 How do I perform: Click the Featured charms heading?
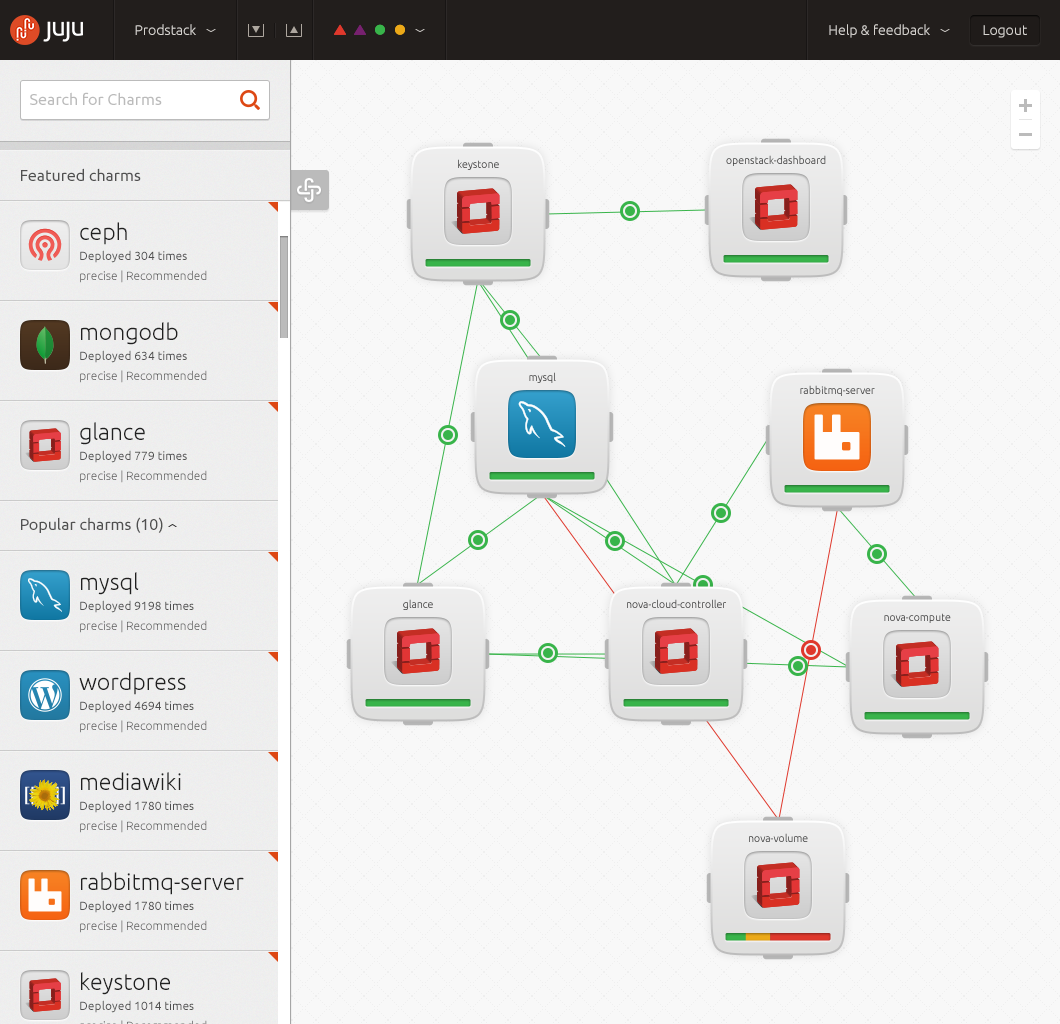(x=80, y=176)
